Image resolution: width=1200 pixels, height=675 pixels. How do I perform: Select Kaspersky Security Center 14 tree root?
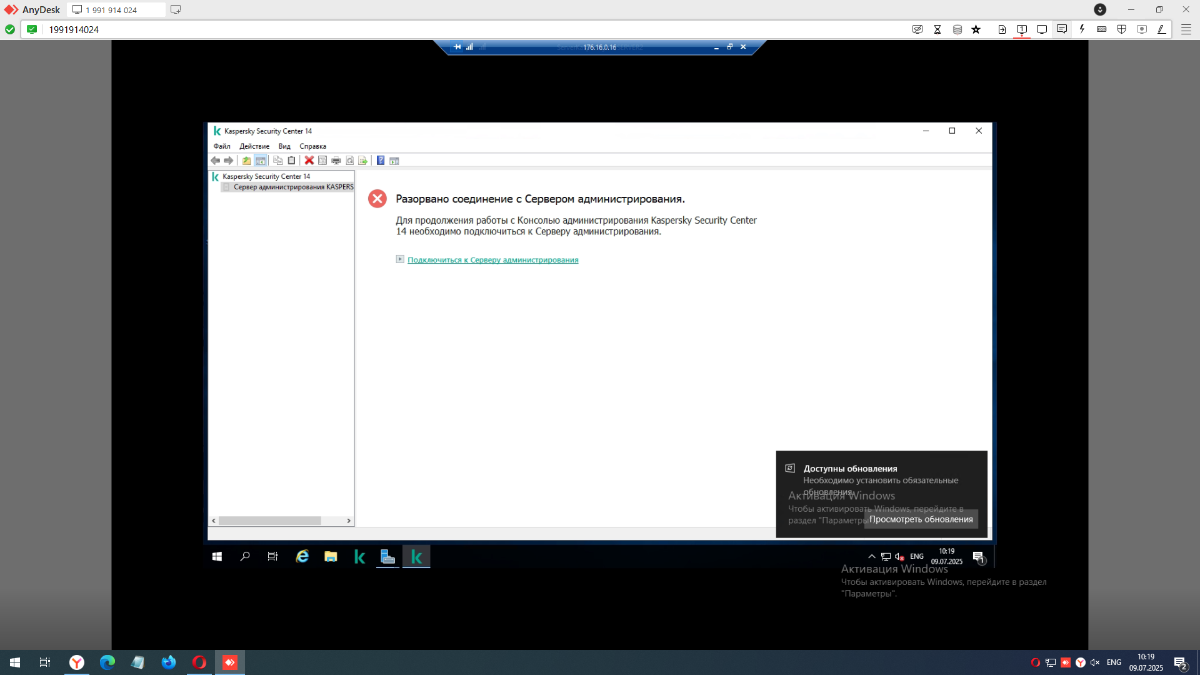click(266, 176)
